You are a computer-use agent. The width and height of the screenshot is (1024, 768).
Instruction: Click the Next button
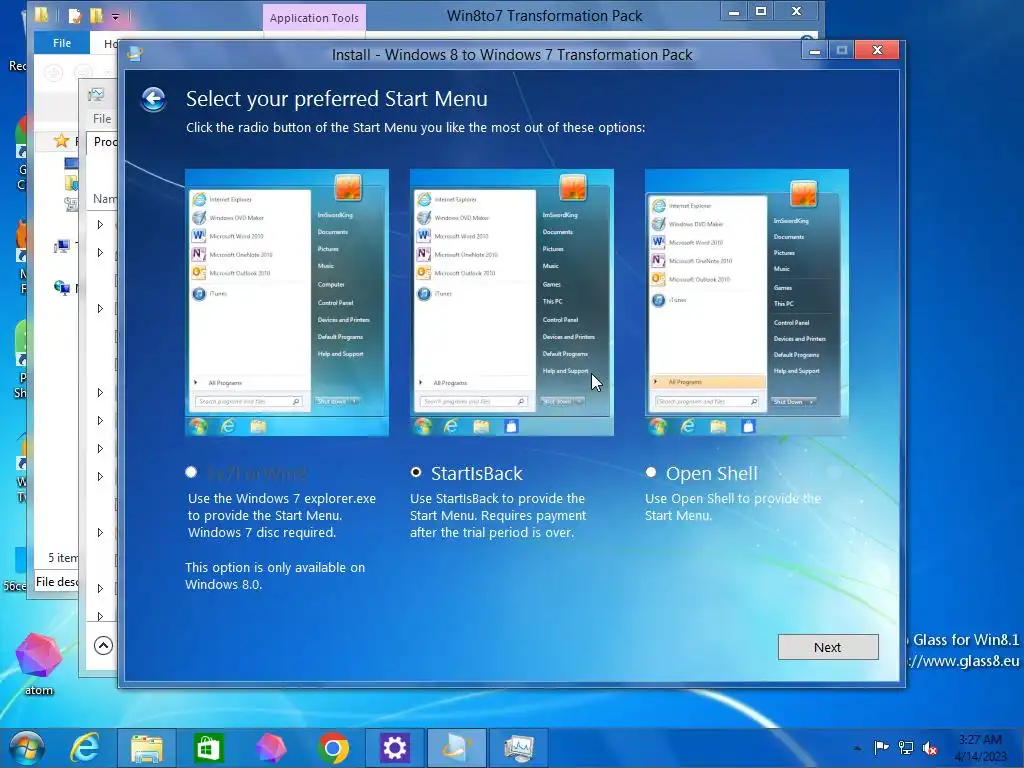(827, 647)
